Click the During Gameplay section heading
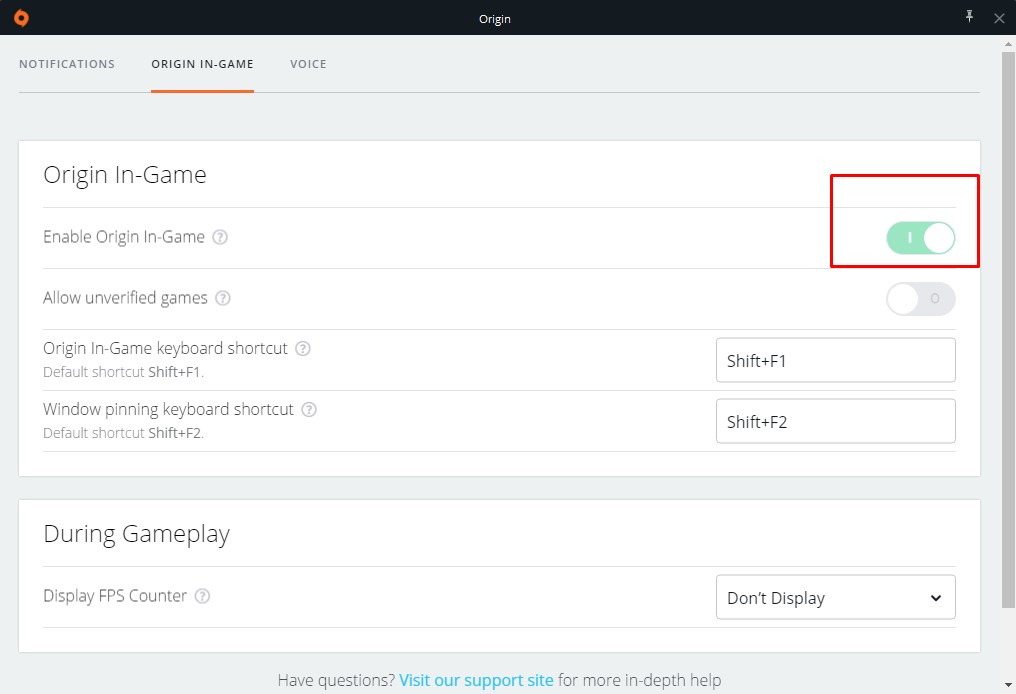 tap(137, 534)
